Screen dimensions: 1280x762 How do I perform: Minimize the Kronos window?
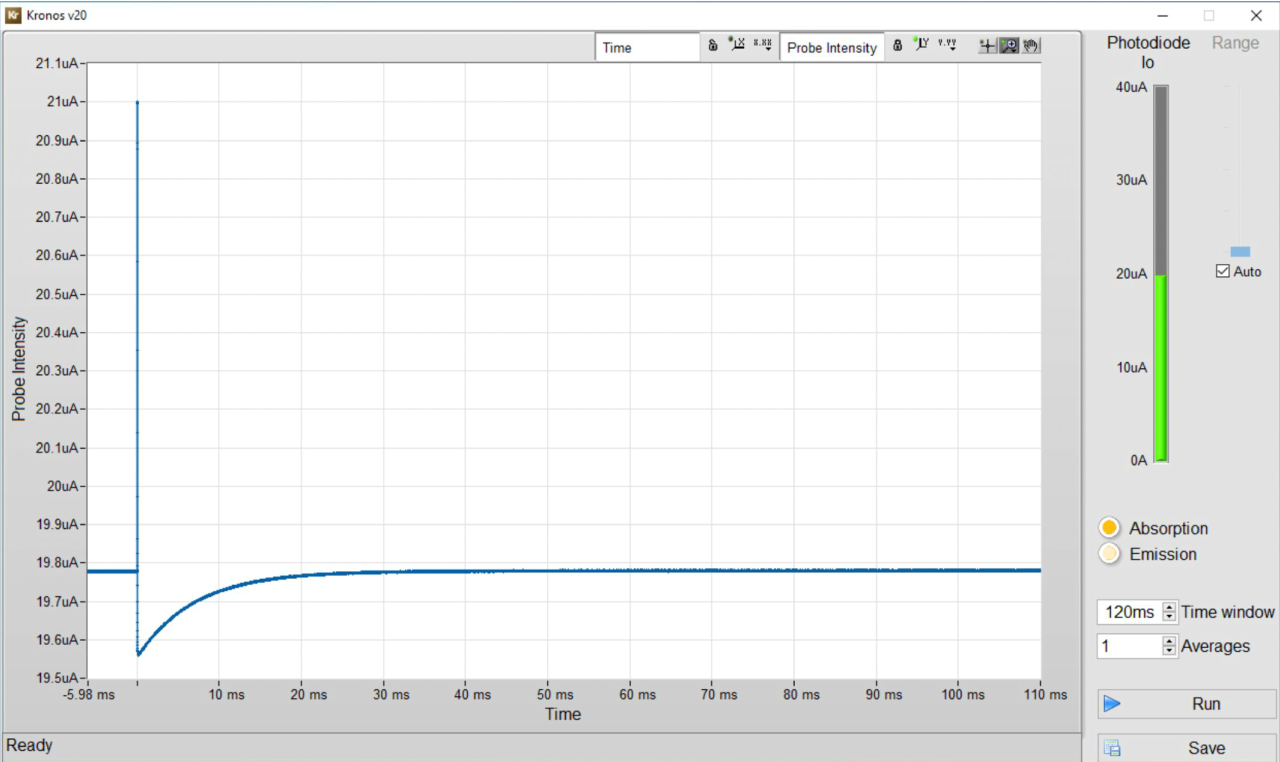click(1162, 15)
